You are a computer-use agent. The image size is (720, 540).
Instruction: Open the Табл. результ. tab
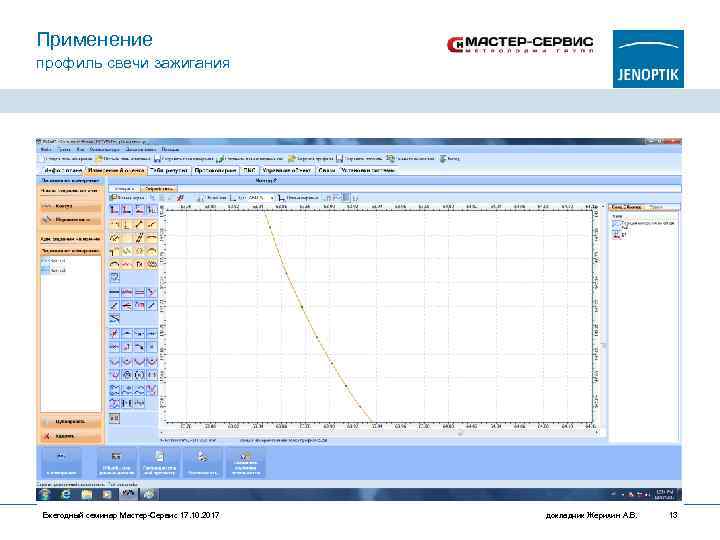[169, 170]
